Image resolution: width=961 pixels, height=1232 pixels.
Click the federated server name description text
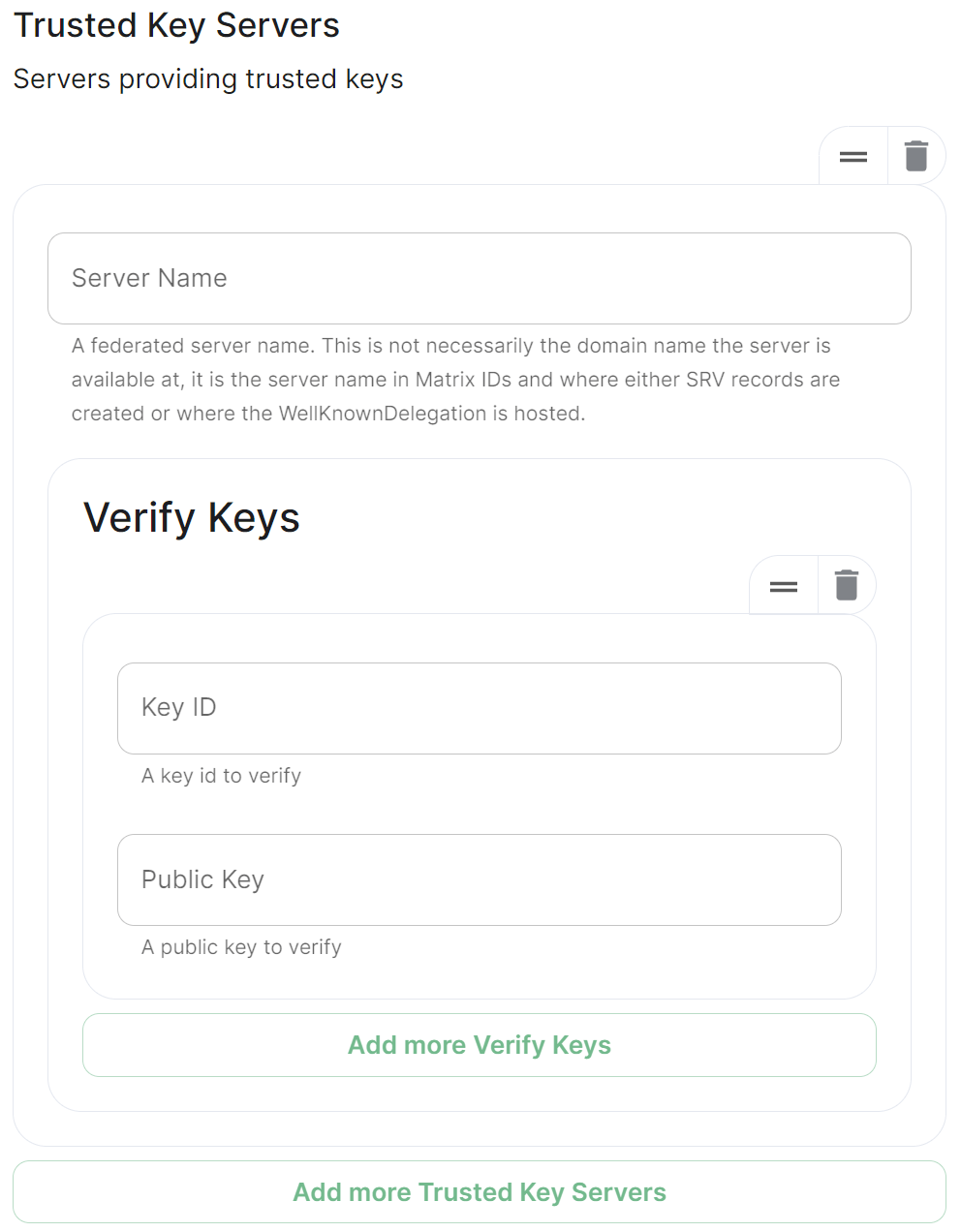[x=455, y=380]
